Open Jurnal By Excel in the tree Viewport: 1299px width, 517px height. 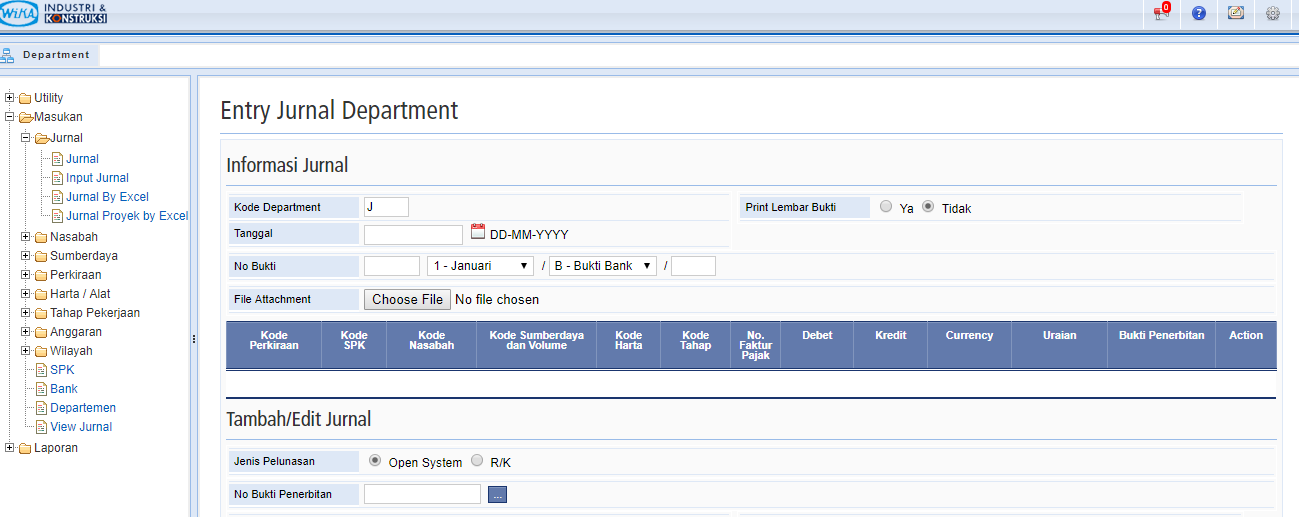tap(107, 197)
